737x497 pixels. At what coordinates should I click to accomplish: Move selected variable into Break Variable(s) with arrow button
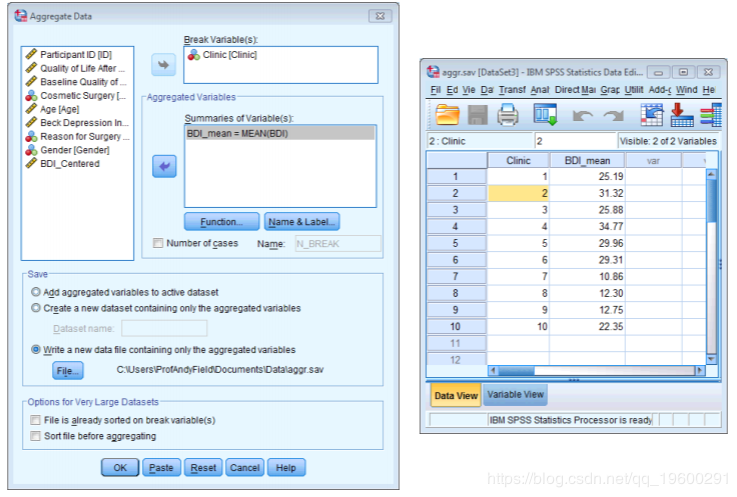[164, 64]
